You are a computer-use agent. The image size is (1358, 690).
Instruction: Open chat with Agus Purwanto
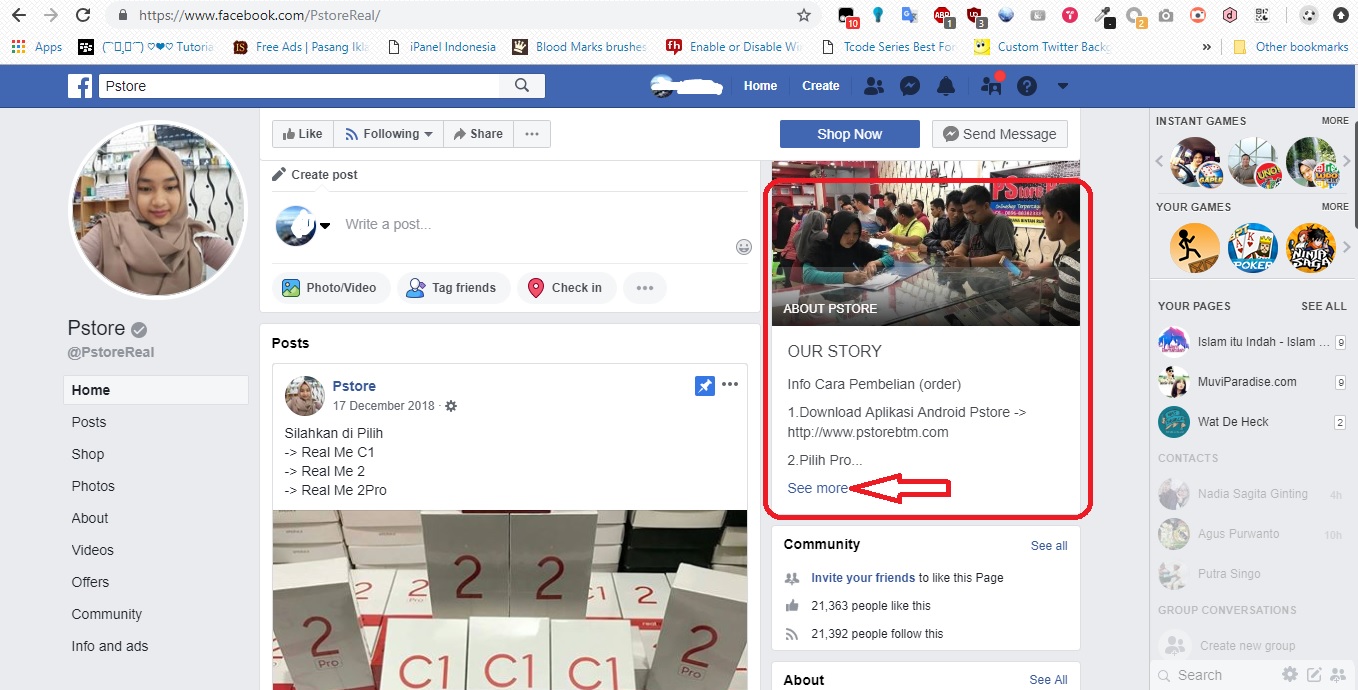[1252, 534]
